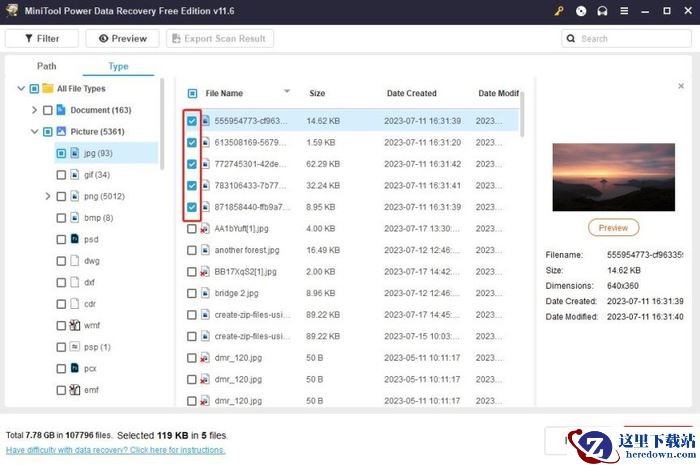Check the AA1bYuft[1].jpg checkbox

tap(192, 228)
